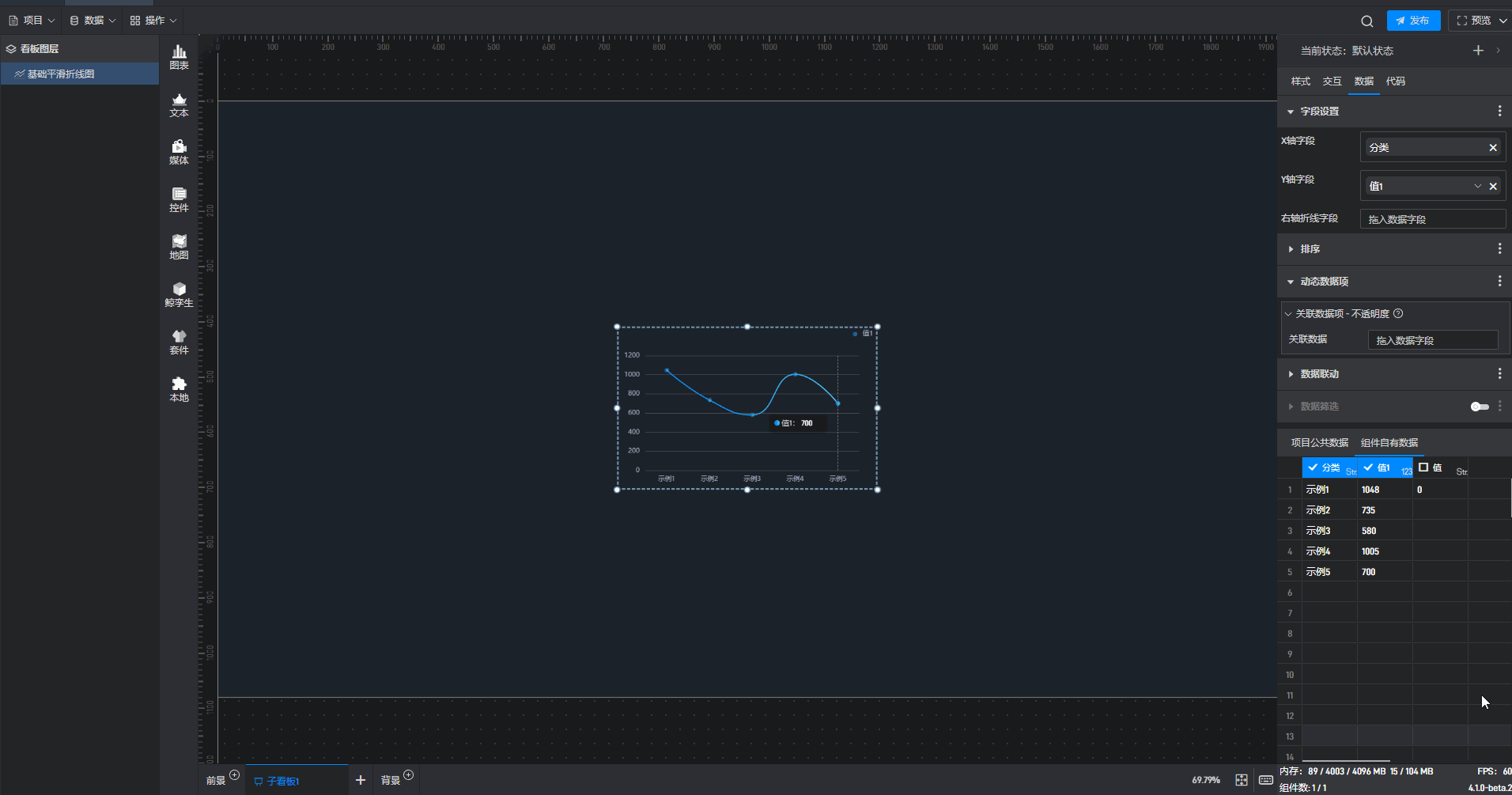Toggle the 数据筛选 switch

click(1480, 407)
